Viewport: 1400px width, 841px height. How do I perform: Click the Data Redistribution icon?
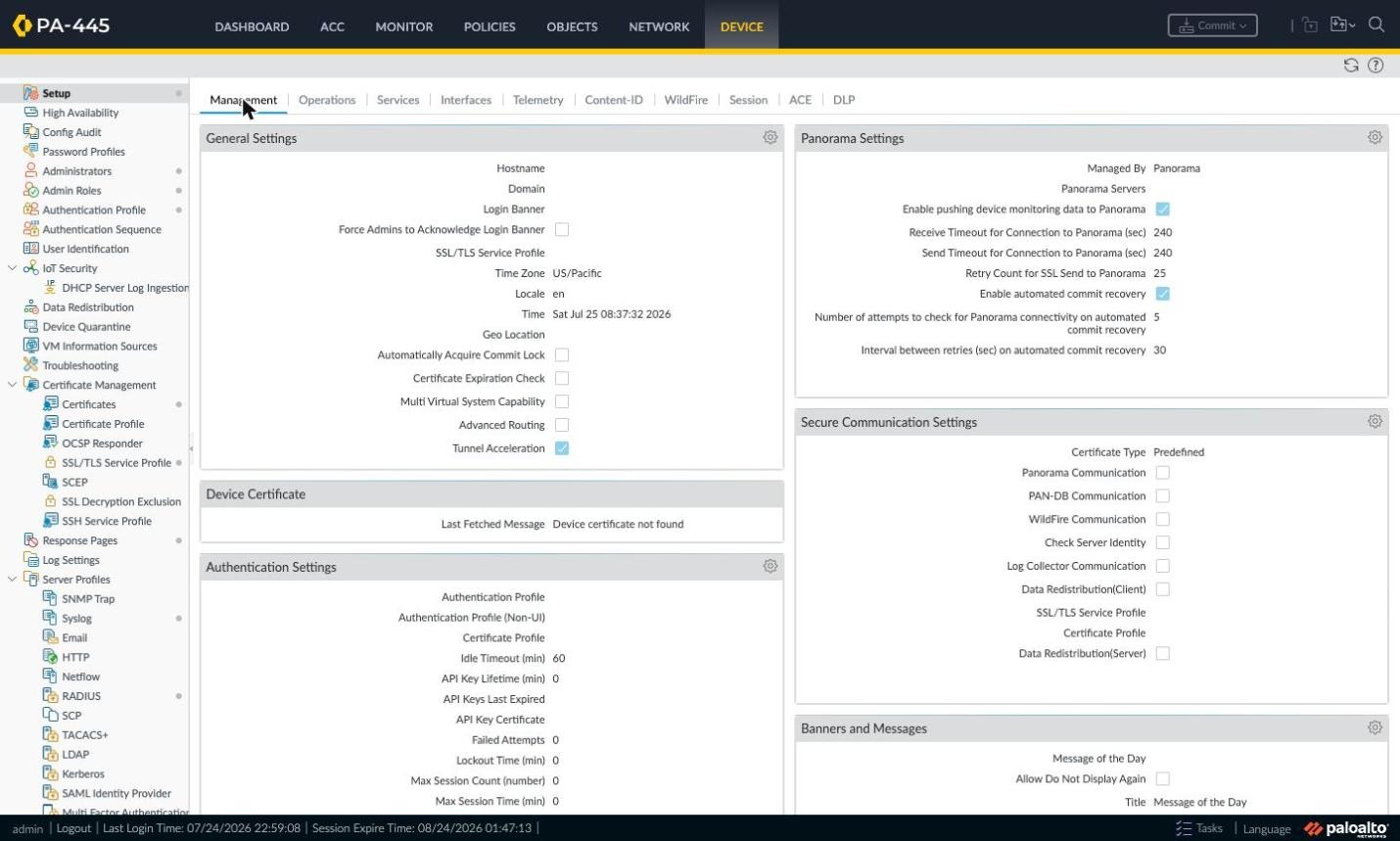[x=30, y=307]
